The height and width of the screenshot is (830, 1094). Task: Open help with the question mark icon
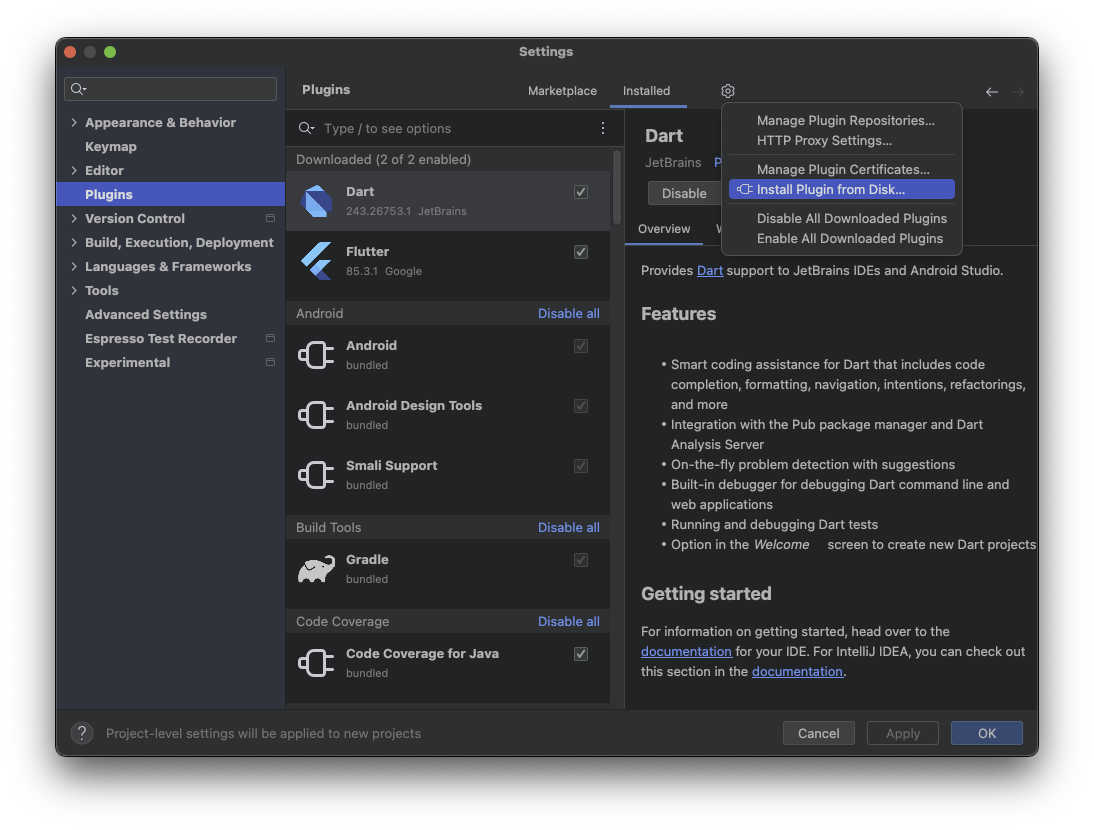click(82, 733)
